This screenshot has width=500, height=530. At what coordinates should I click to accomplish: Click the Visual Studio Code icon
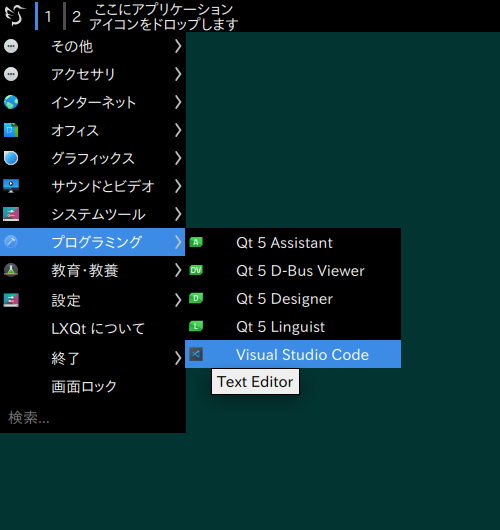pyautogui.click(x=196, y=354)
